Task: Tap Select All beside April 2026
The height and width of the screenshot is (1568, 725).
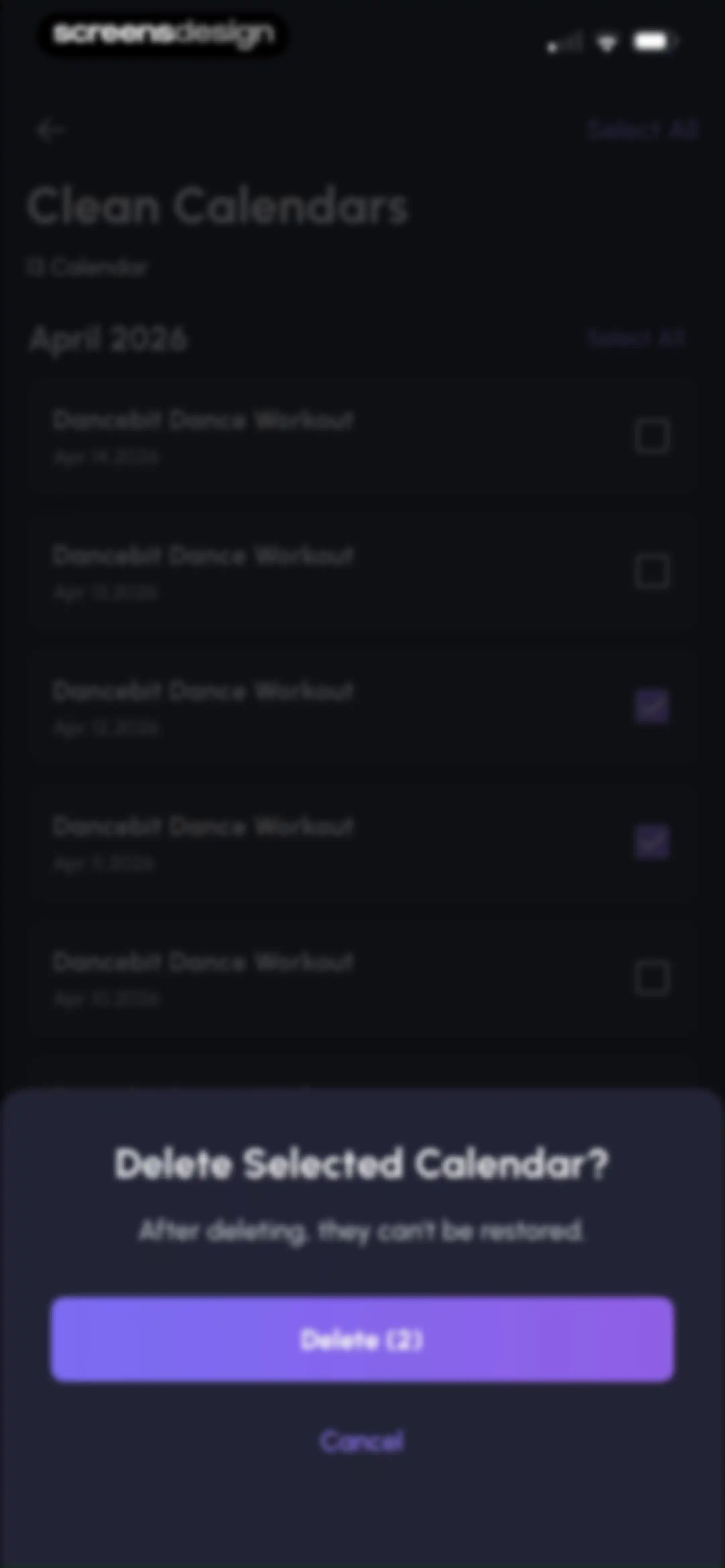Action: [x=637, y=338]
